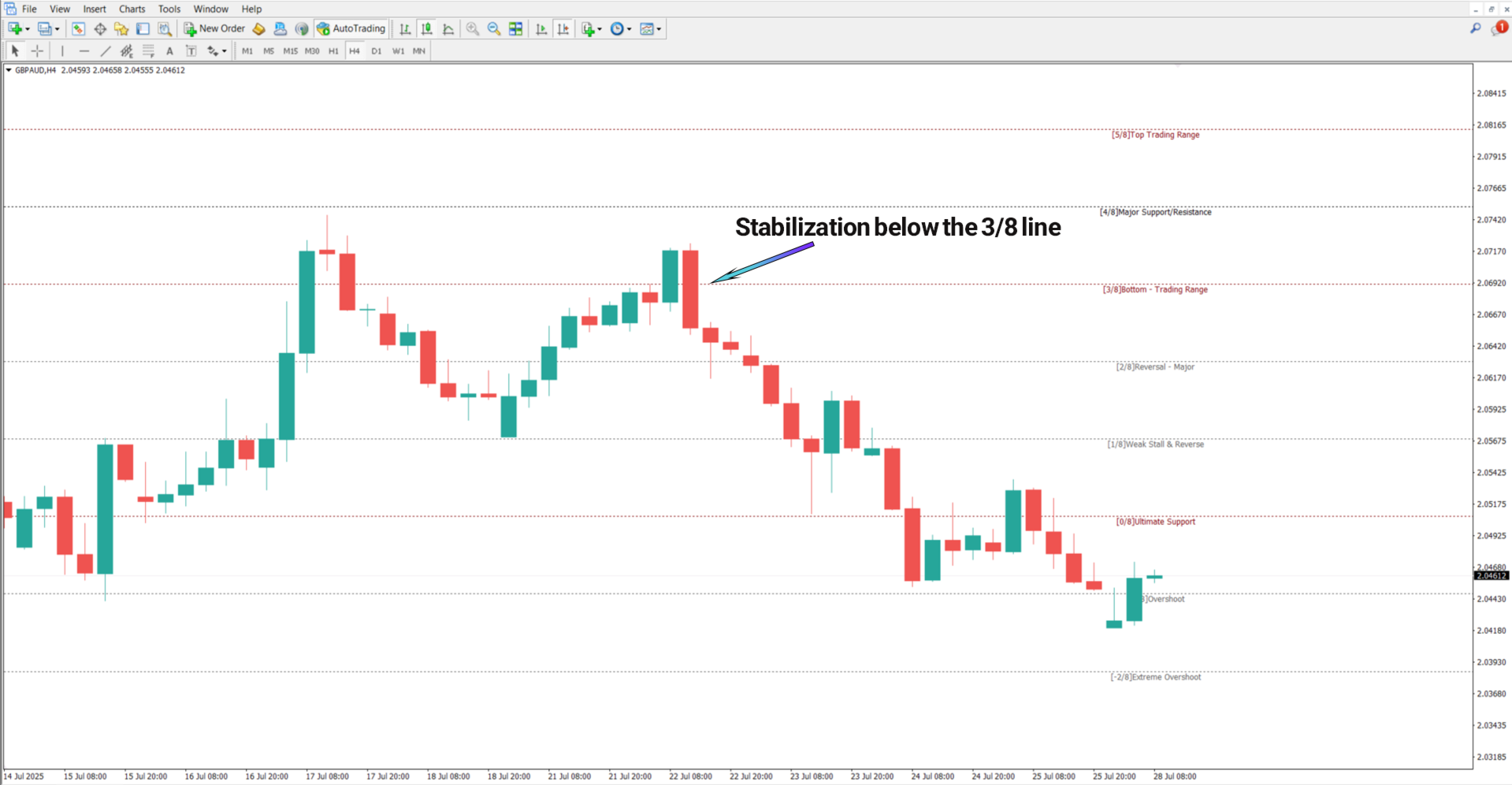Click the Zoom In magnifier
The image size is (1512, 785).
[x=473, y=28]
